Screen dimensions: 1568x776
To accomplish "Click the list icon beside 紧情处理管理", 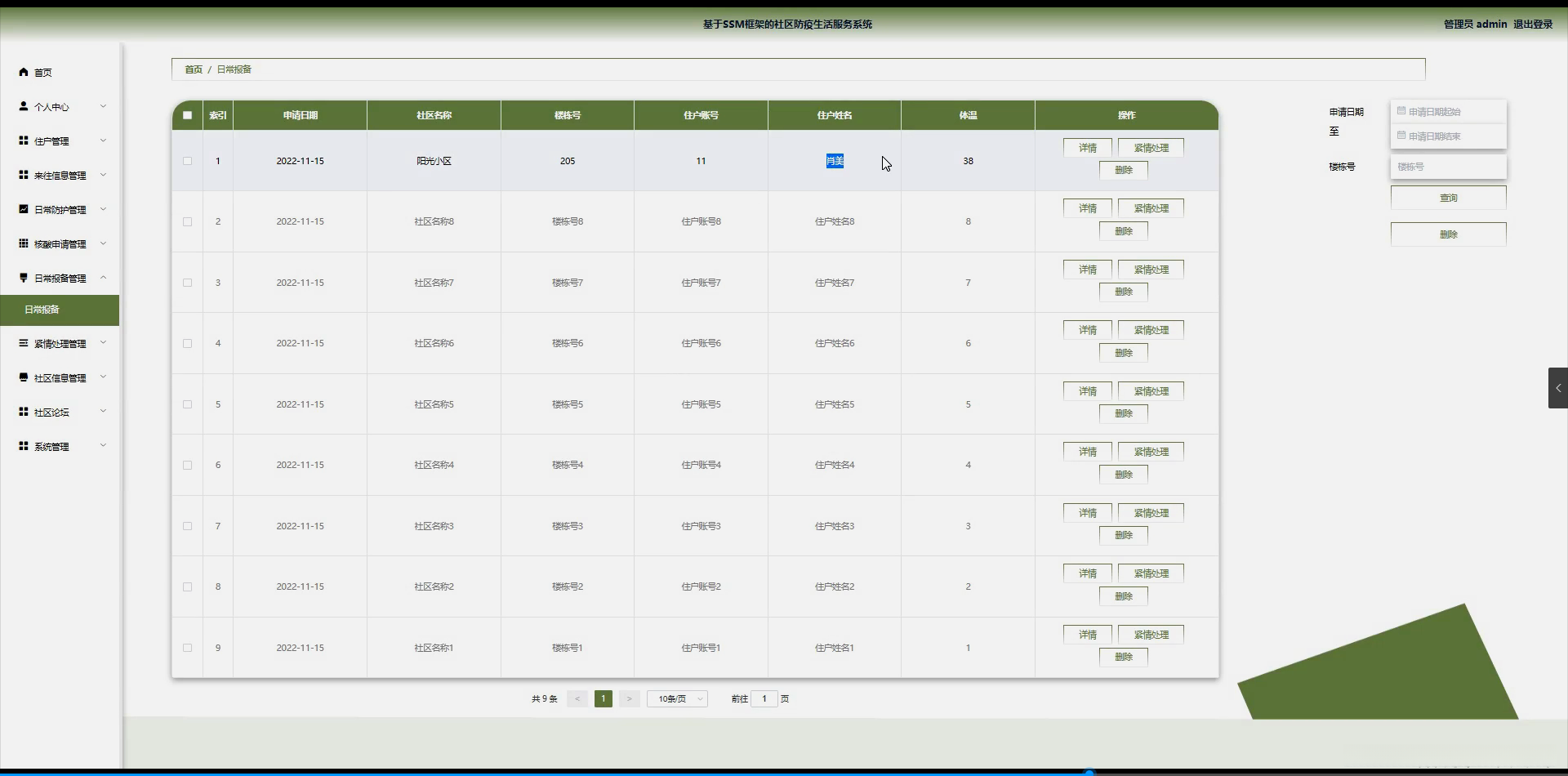I will coord(24,343).
